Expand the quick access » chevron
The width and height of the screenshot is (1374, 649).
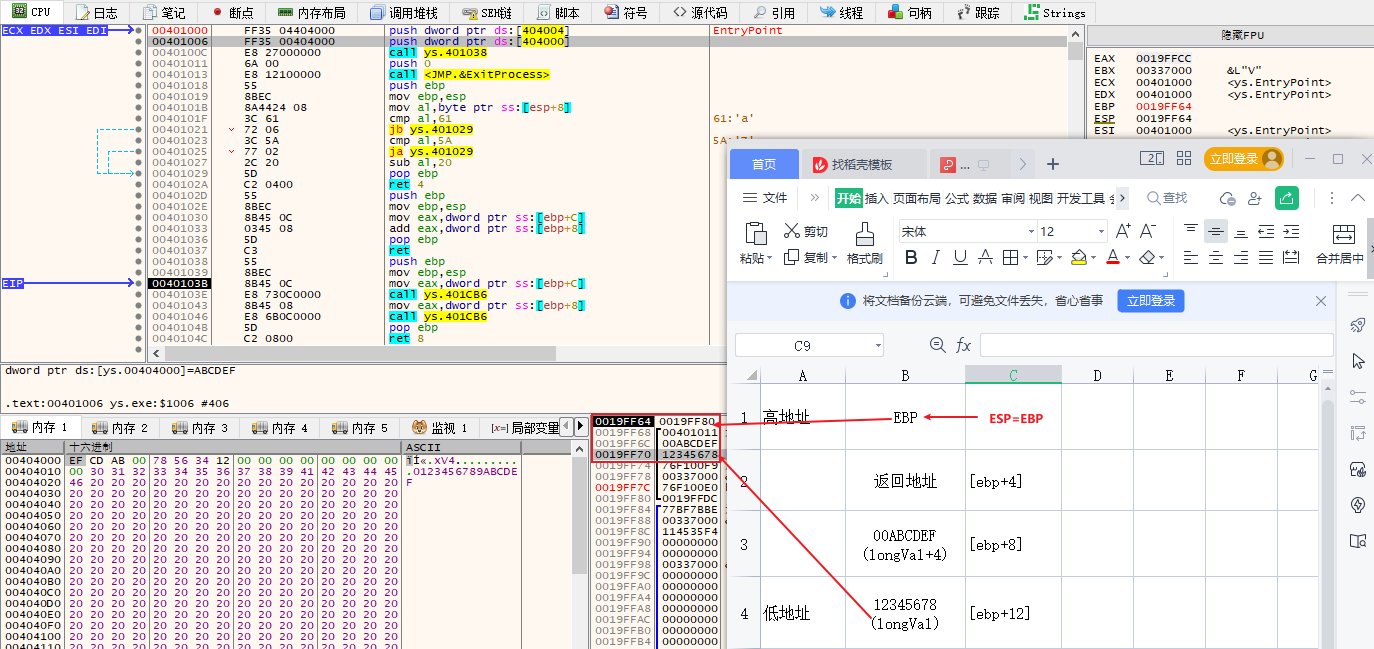tap(815, 198)
